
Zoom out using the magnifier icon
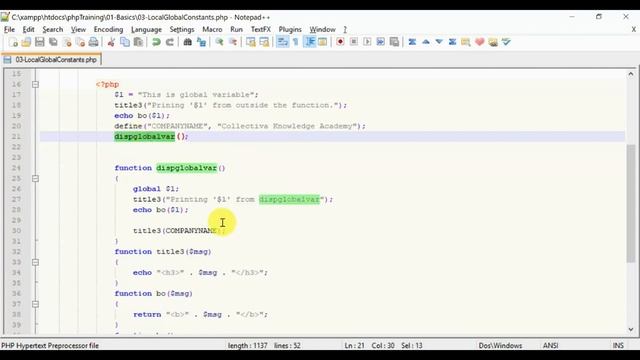coord(233,42)
